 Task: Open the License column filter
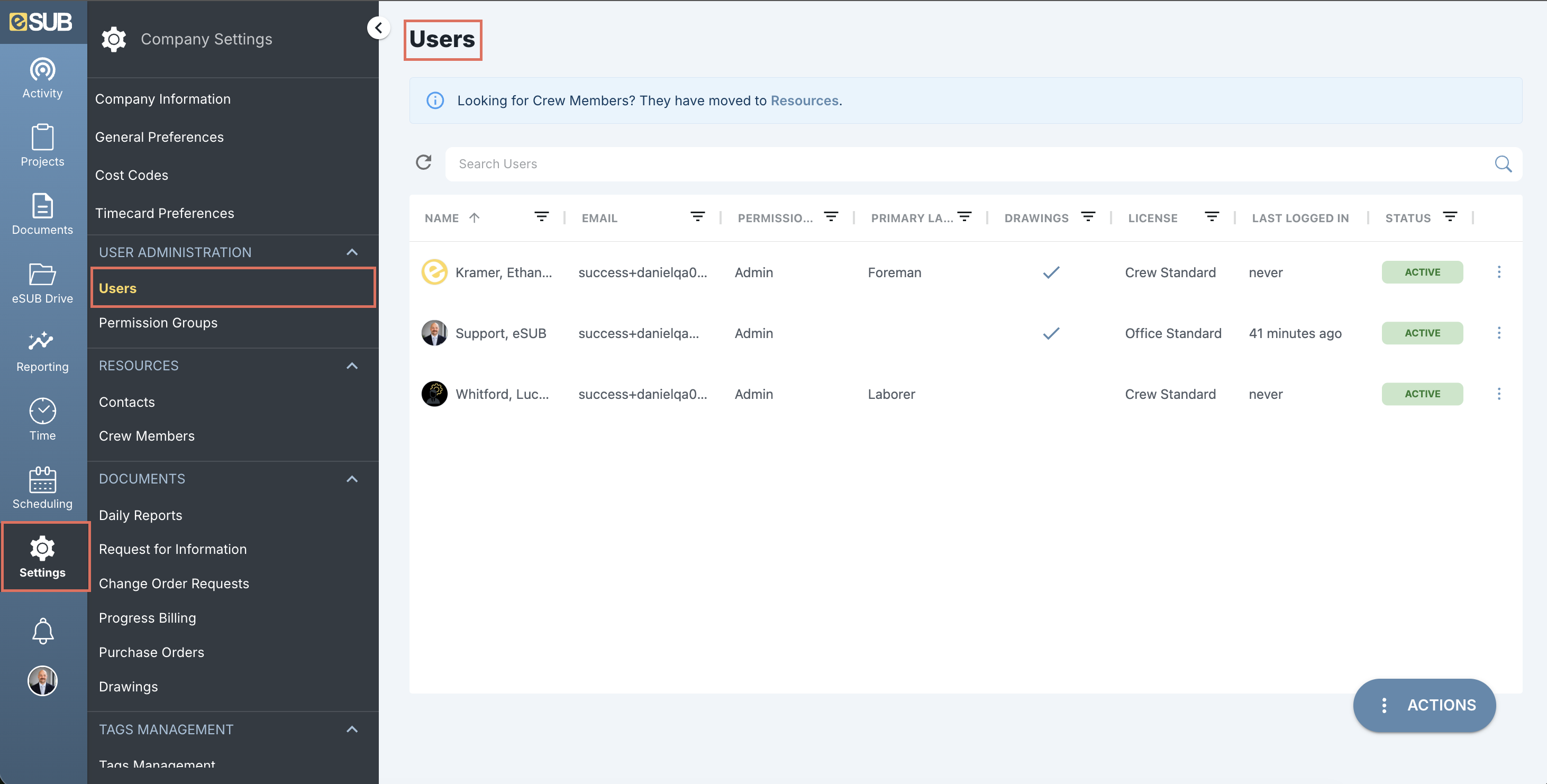click(1212, 217)
